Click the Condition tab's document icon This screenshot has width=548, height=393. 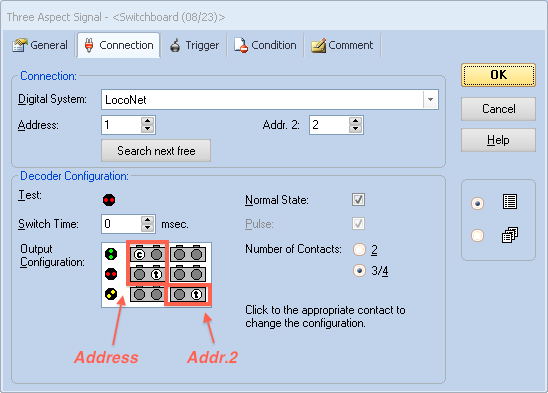click(x=241, y=45)
